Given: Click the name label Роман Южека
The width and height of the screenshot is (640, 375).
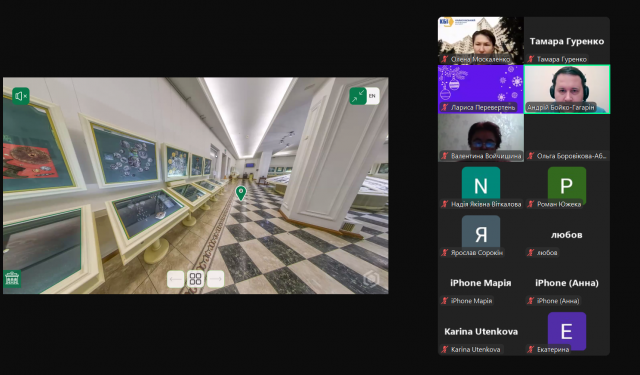Looking at the screenshot, I should pos(559,204).
